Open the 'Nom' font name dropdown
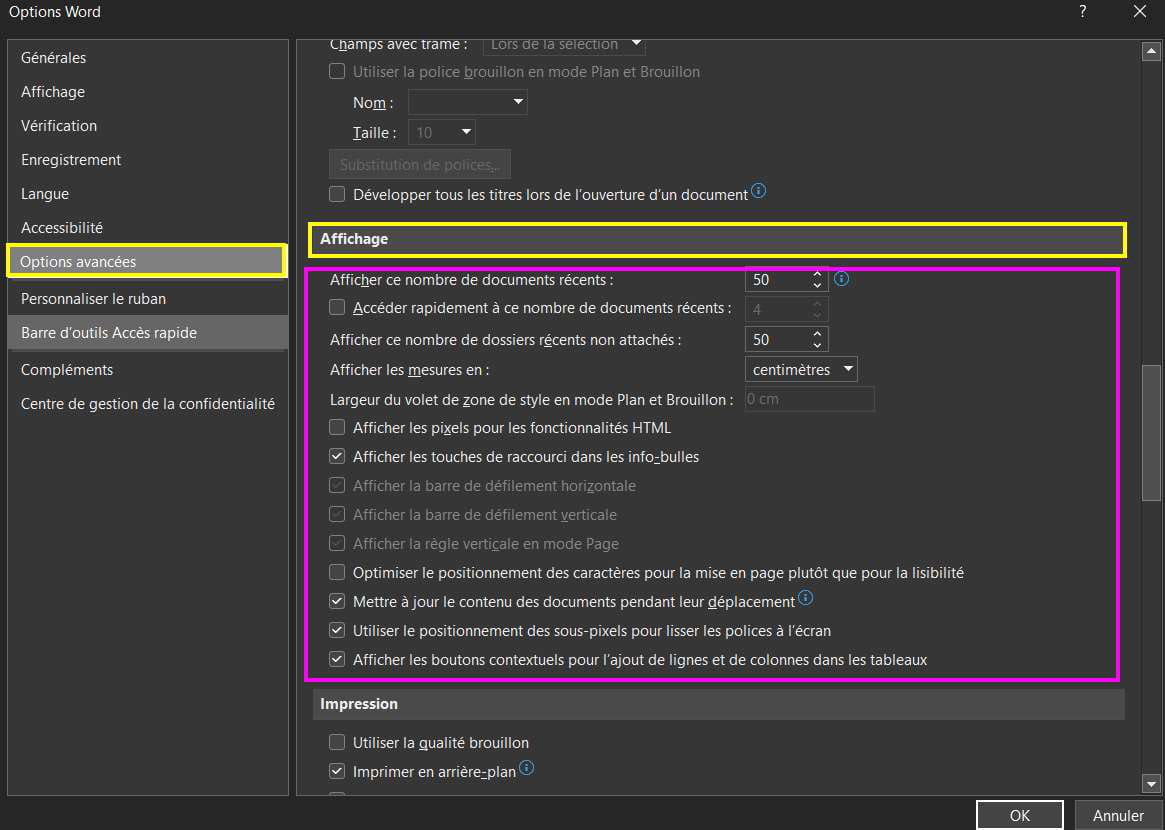Screen dimensions: 1165x830 coord(467,102)
